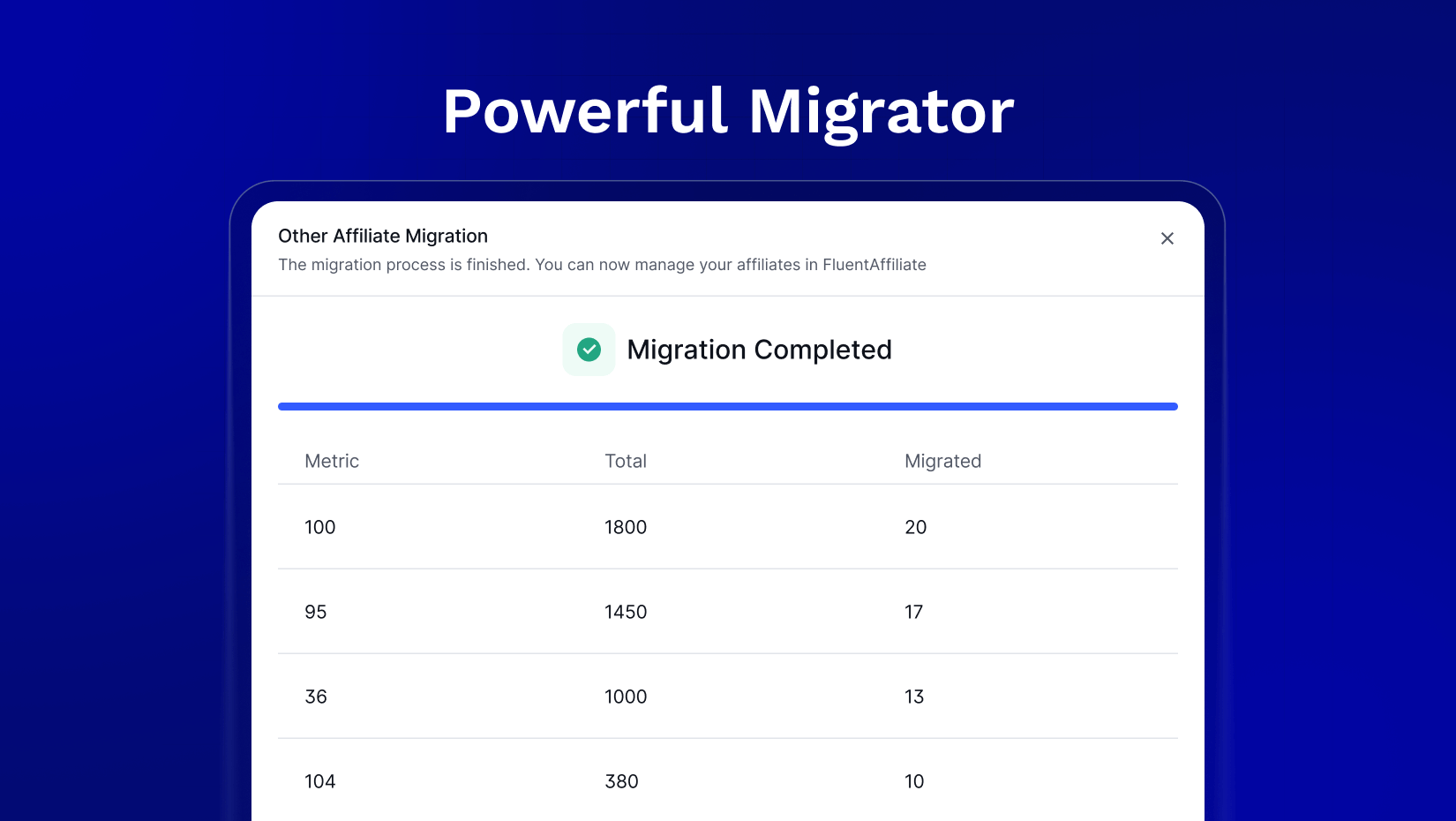Click migrated value 20
Image resolution: width=1456 pixels, height=821 pixels.
click(915, 527)
